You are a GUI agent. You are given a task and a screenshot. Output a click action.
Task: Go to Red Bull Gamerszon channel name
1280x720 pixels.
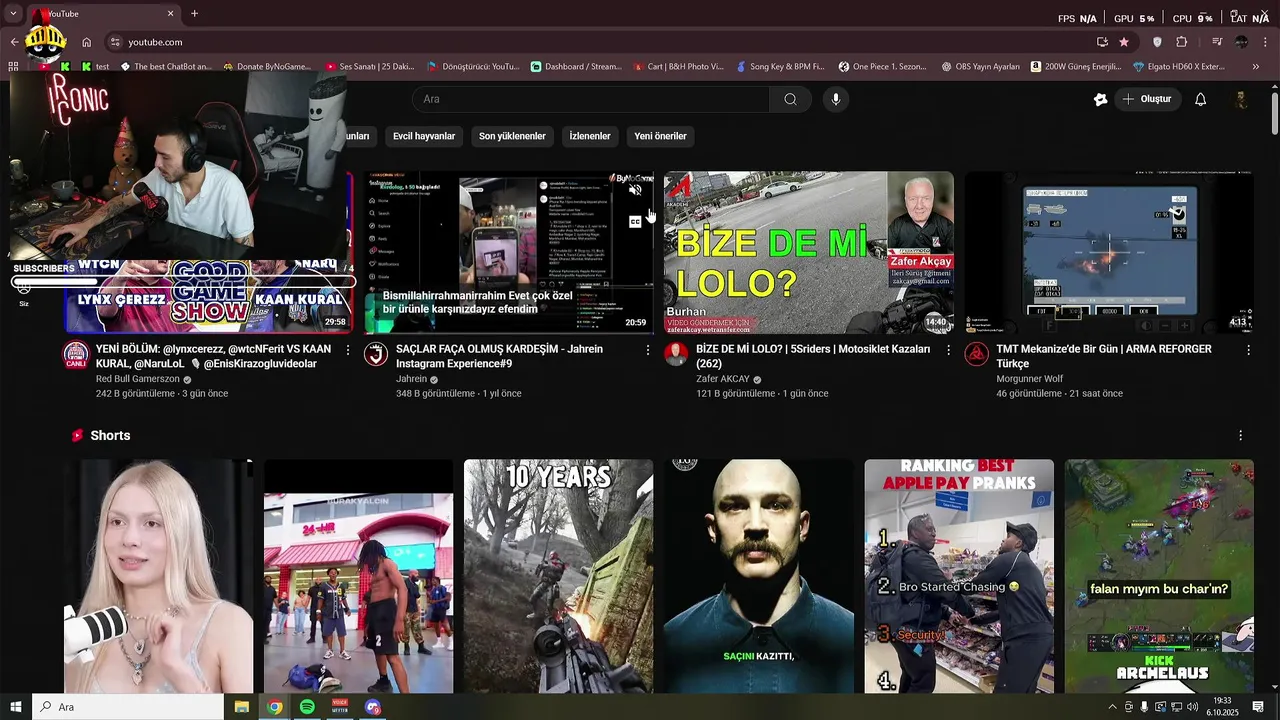click(x=137, y=379)
